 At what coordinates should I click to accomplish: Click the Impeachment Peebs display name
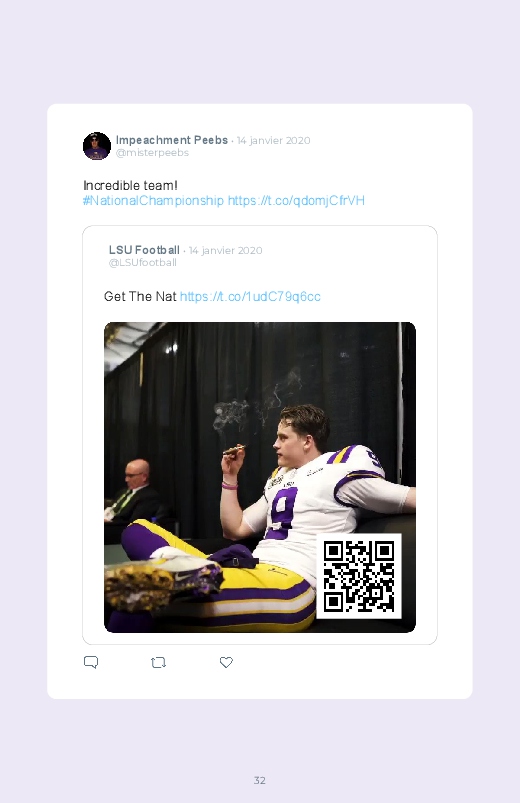172,140
